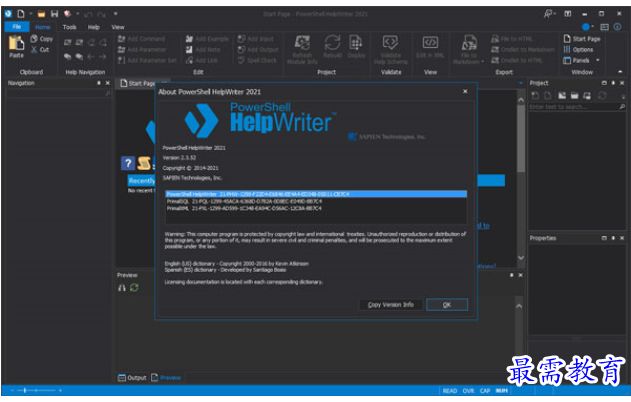Click Add Parameter in the Edit group
Screen dimensions: 631x402
(142, 49)
